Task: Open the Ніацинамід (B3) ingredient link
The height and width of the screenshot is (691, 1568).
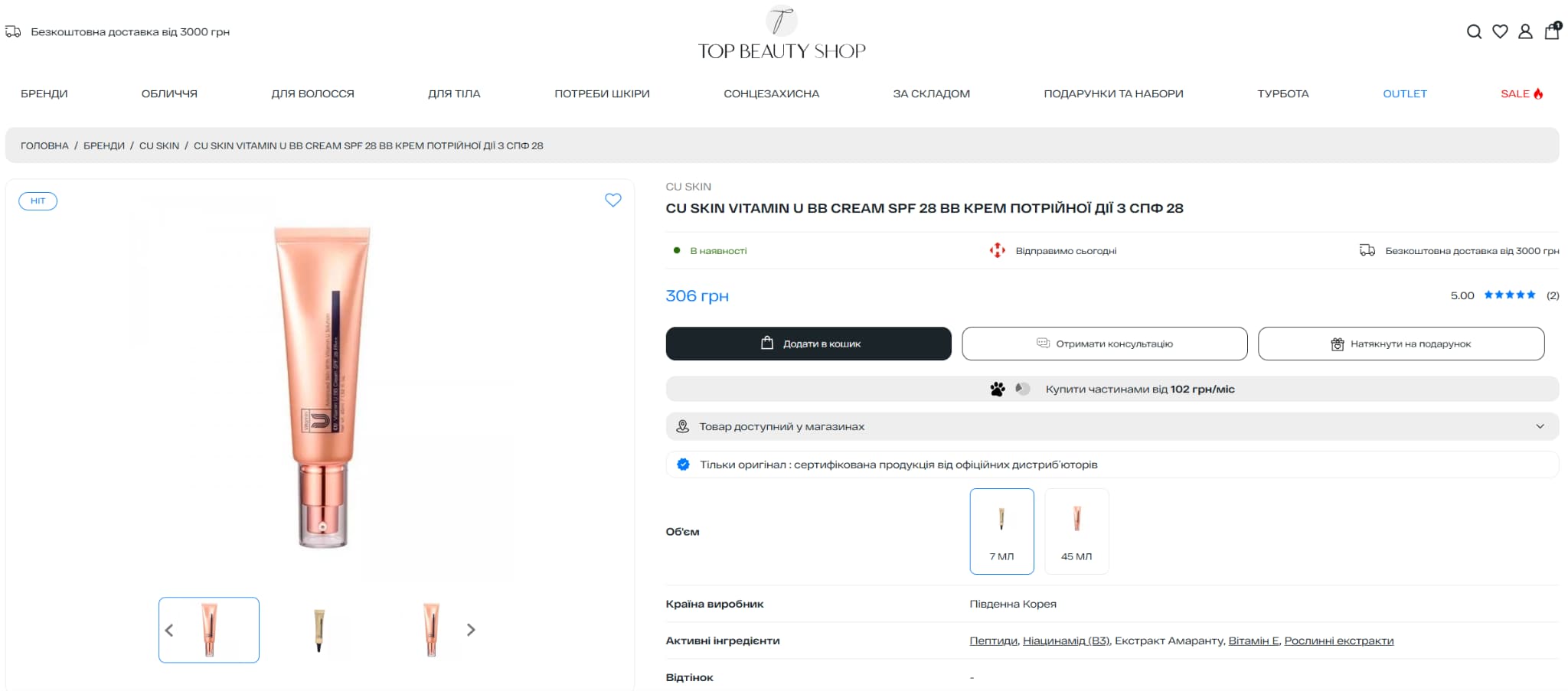Action: pyautogui.click(x=1066, y=640)
